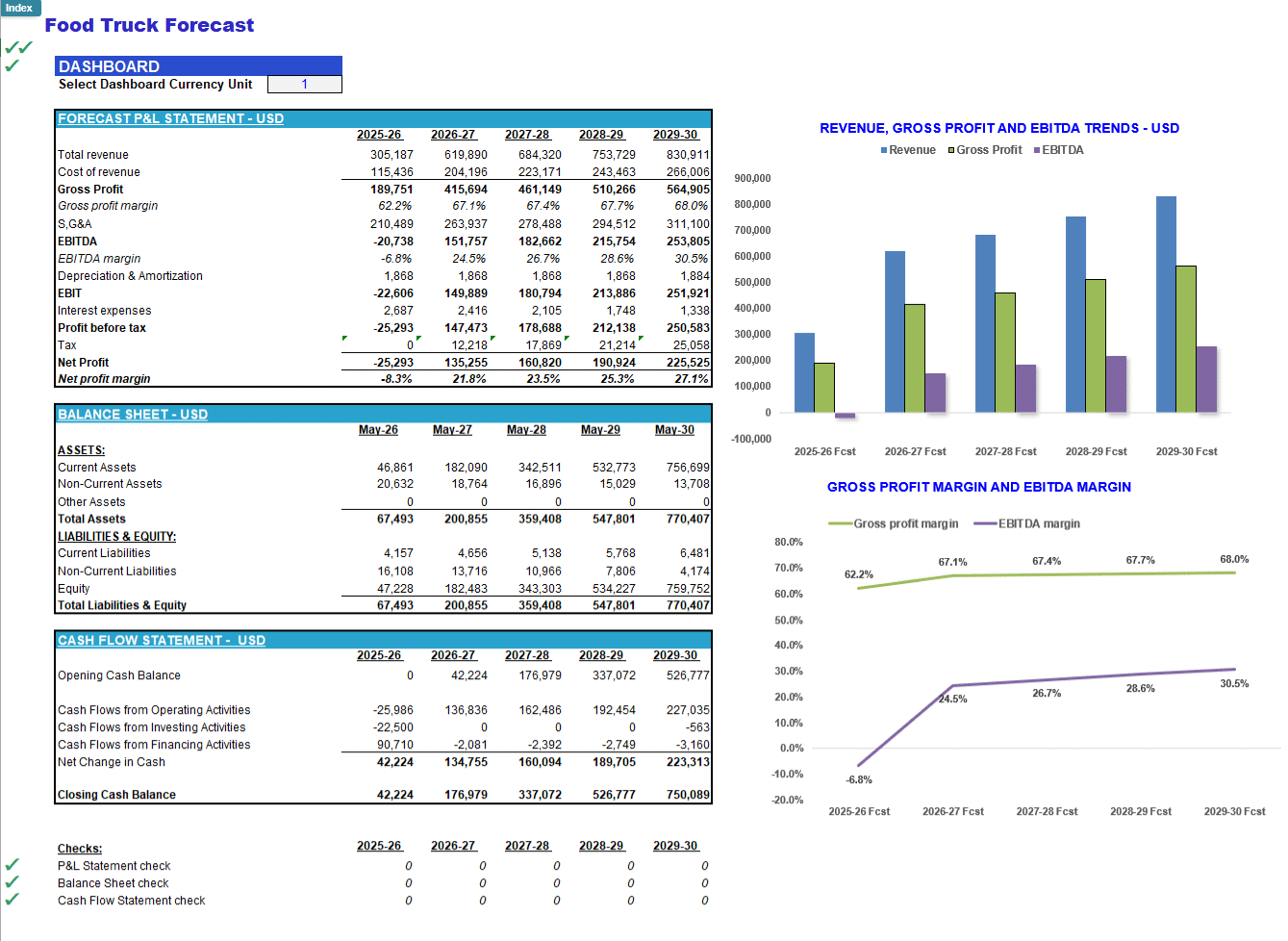Viewport: 1288px width, 941px height.
Task: Select Total revenue value 830,911
Action: coord(688,154)
